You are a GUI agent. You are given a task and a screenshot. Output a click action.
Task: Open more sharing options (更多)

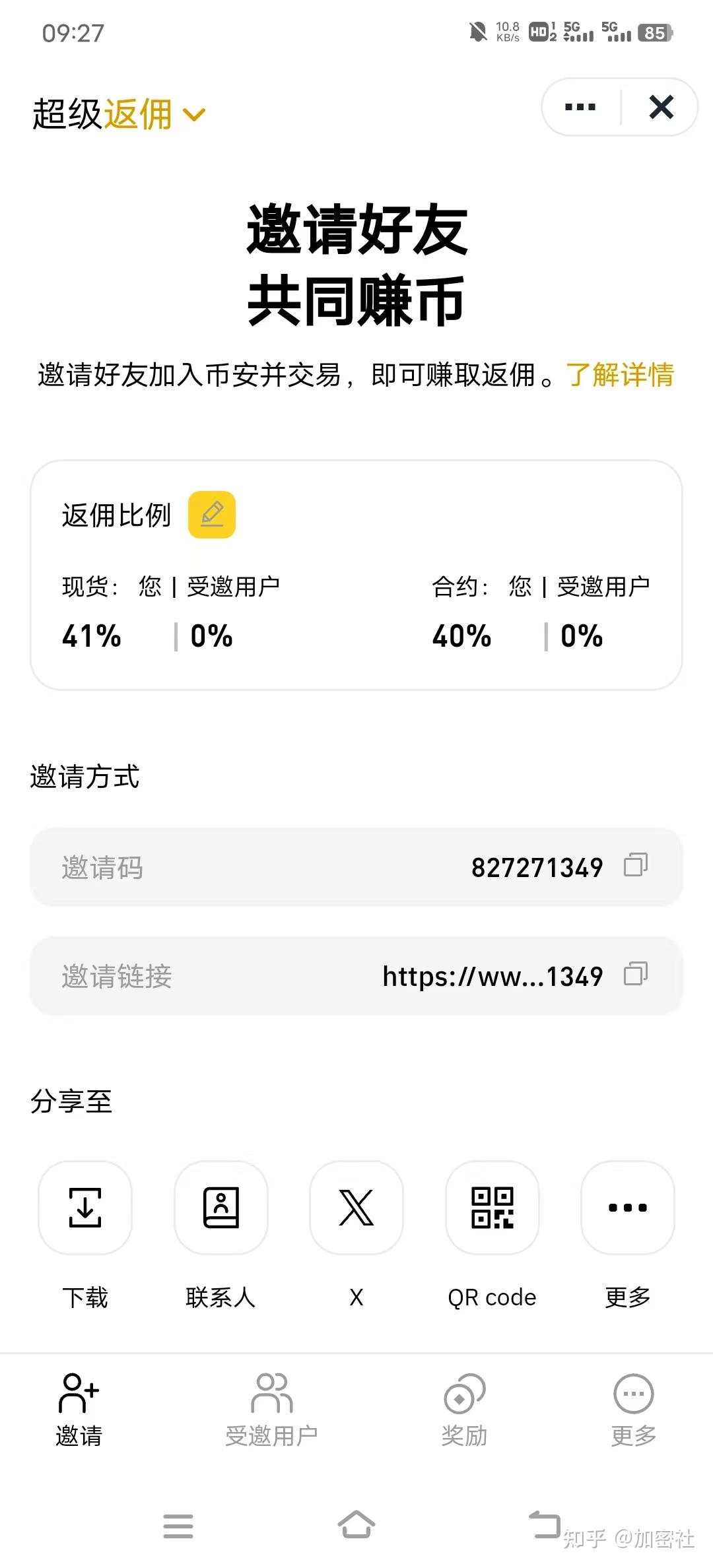click(x=628, y=1207)
